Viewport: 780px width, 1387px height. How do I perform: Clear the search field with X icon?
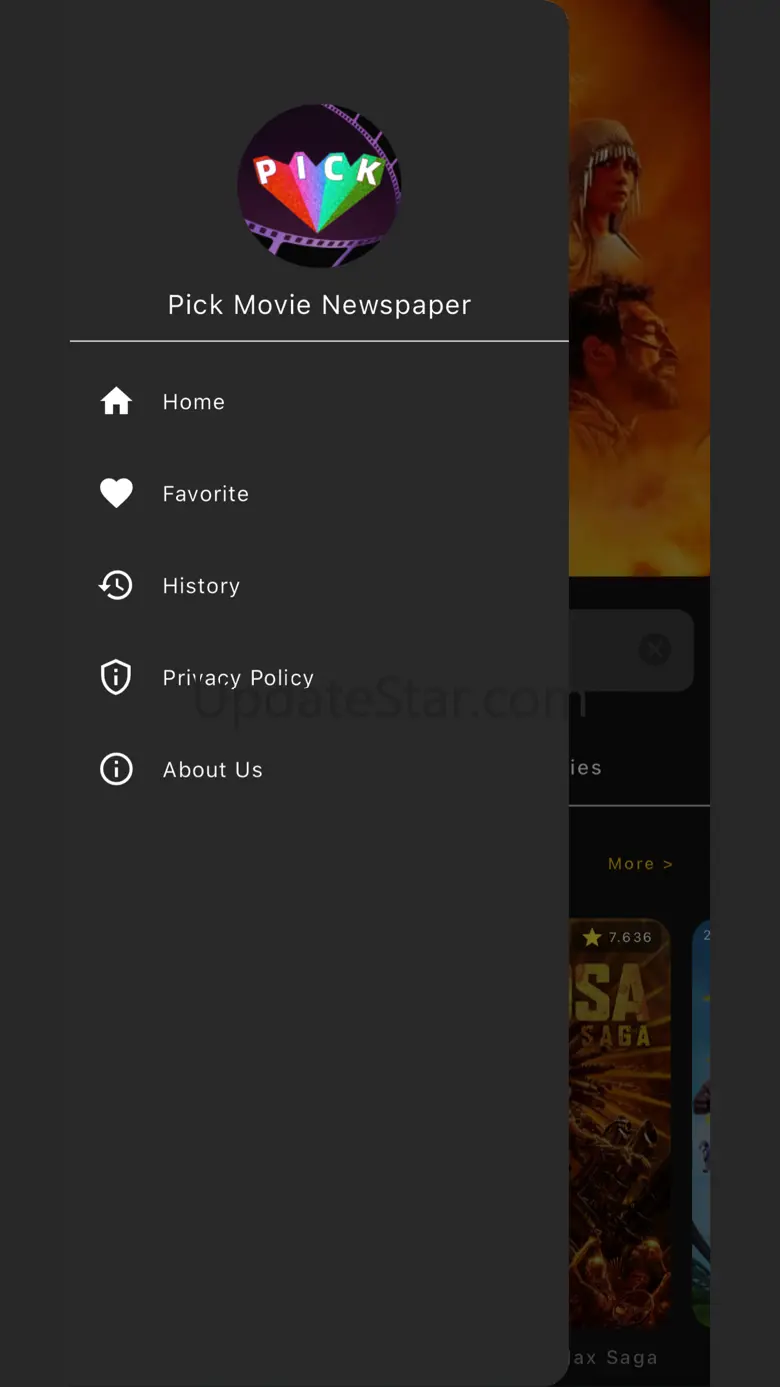coord(655,649)
